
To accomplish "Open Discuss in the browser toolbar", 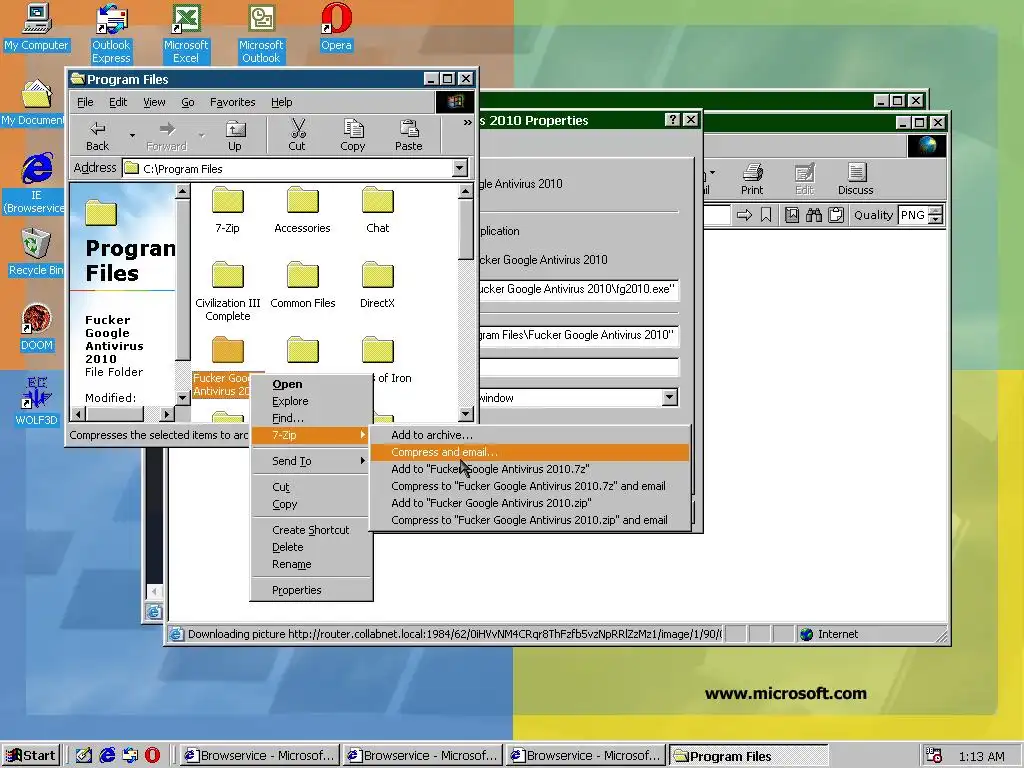I will (856, 180).
